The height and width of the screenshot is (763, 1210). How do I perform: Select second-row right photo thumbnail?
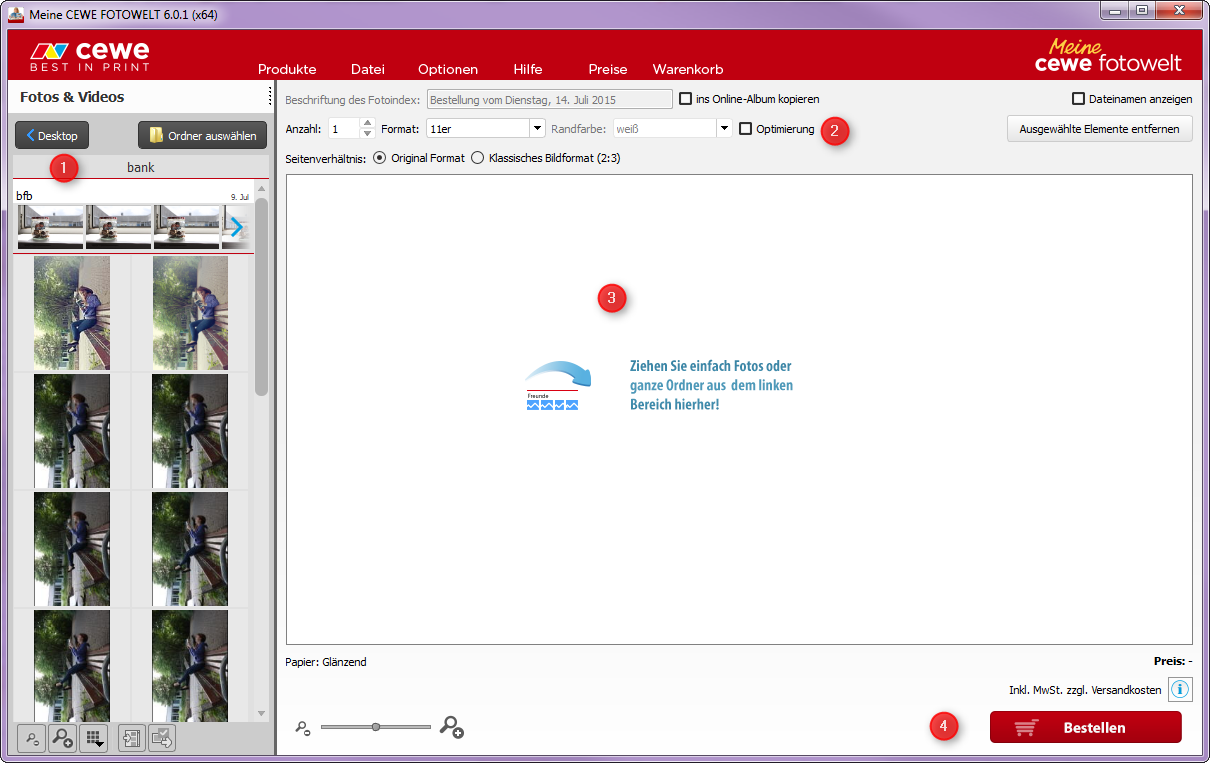(x=190, y=431)
